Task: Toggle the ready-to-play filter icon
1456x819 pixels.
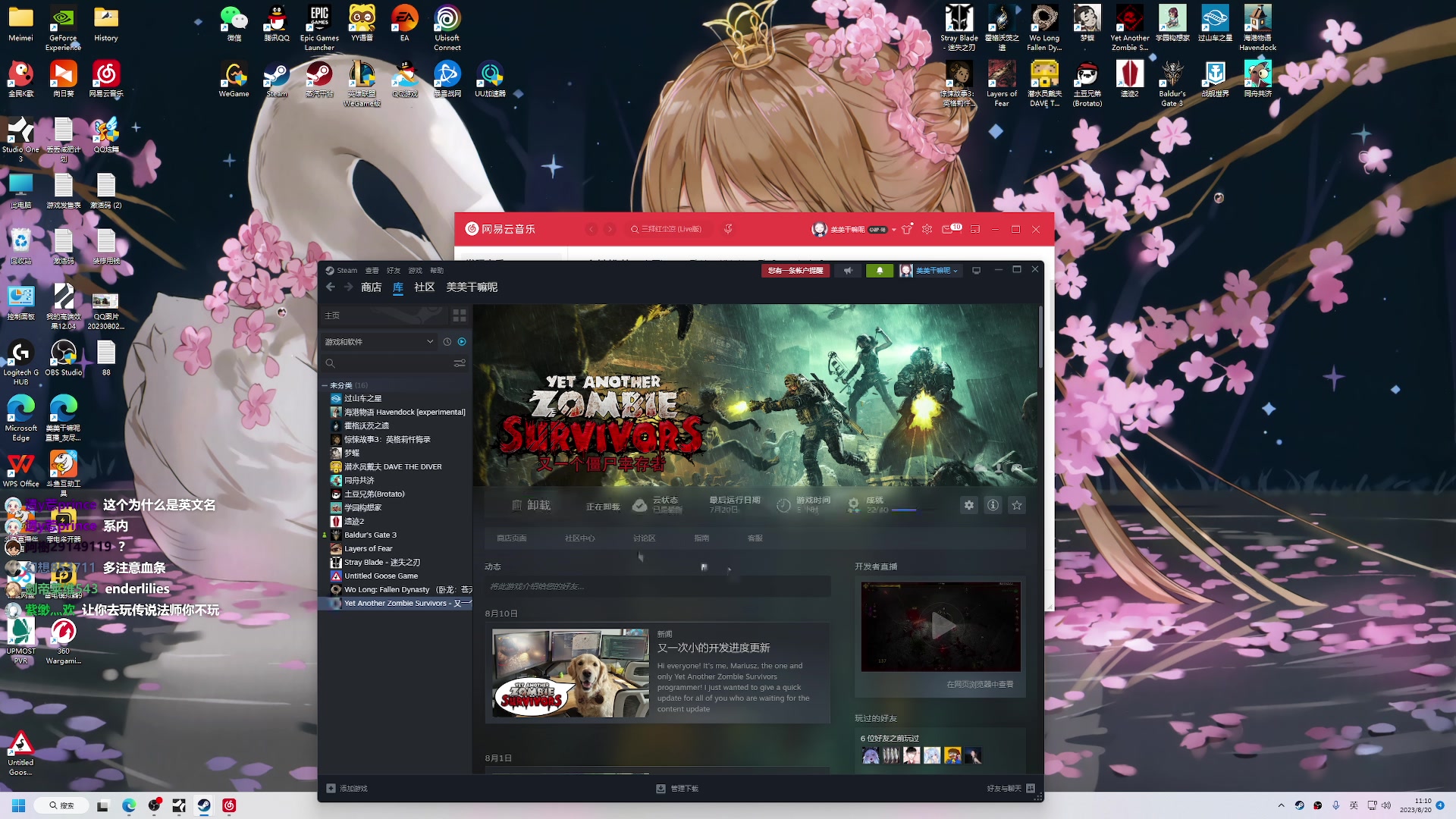Action: pos(462,342)
